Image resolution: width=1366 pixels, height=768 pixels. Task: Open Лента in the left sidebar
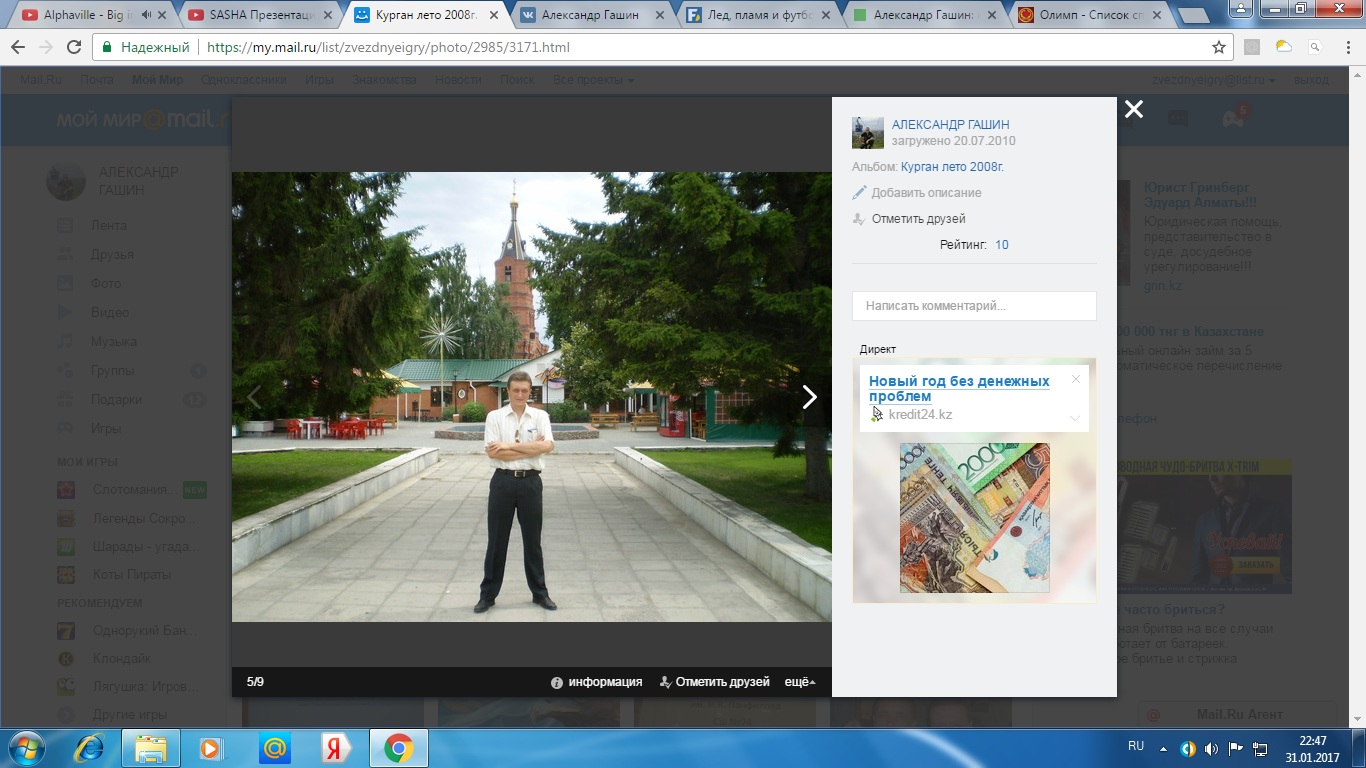(x=108, y=226)
